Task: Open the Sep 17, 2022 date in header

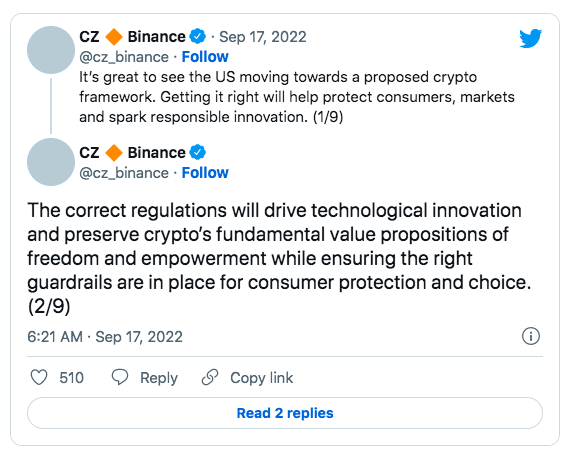Action: pyautogui.click(x=262, y=37)
